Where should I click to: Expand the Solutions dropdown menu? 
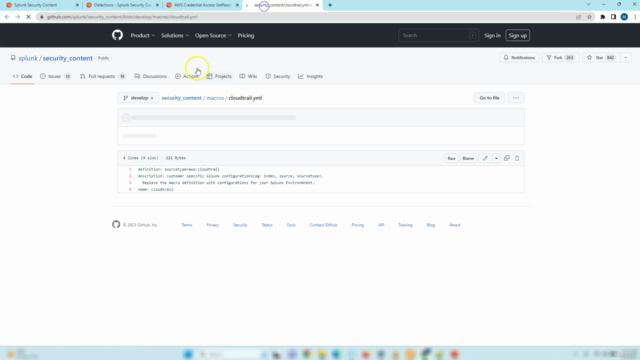(x=175, y=36)
